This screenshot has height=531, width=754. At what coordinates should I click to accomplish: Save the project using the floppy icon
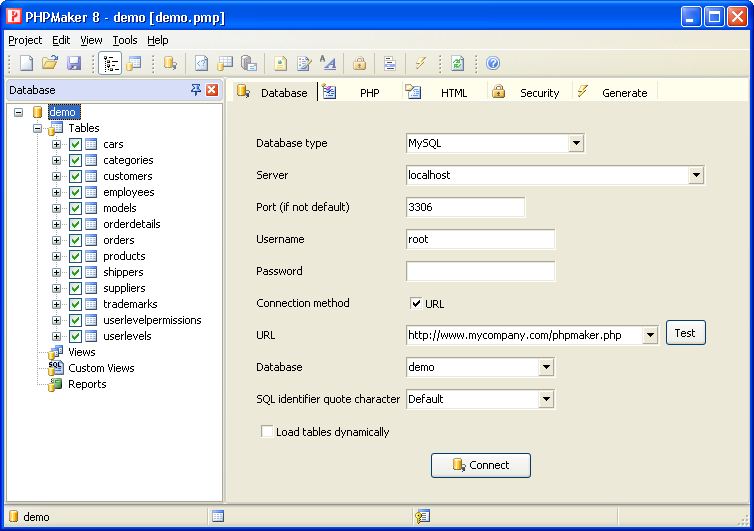74,63
